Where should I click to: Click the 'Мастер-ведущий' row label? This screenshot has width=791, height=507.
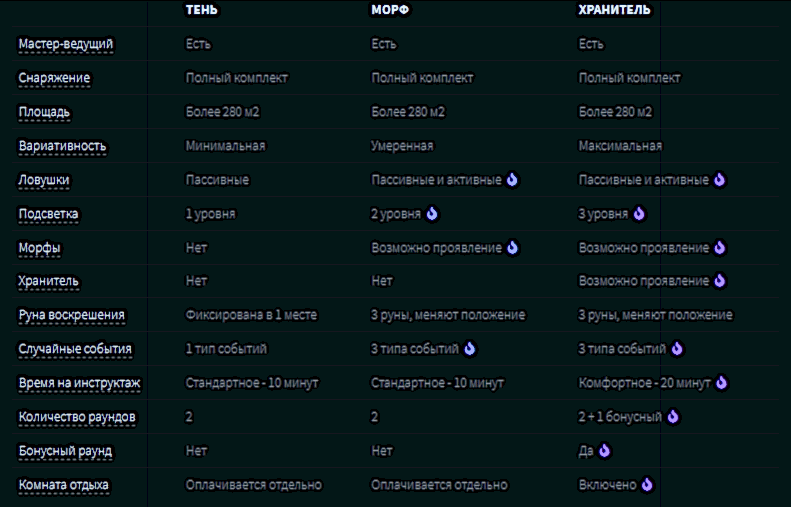click(66, 45)
